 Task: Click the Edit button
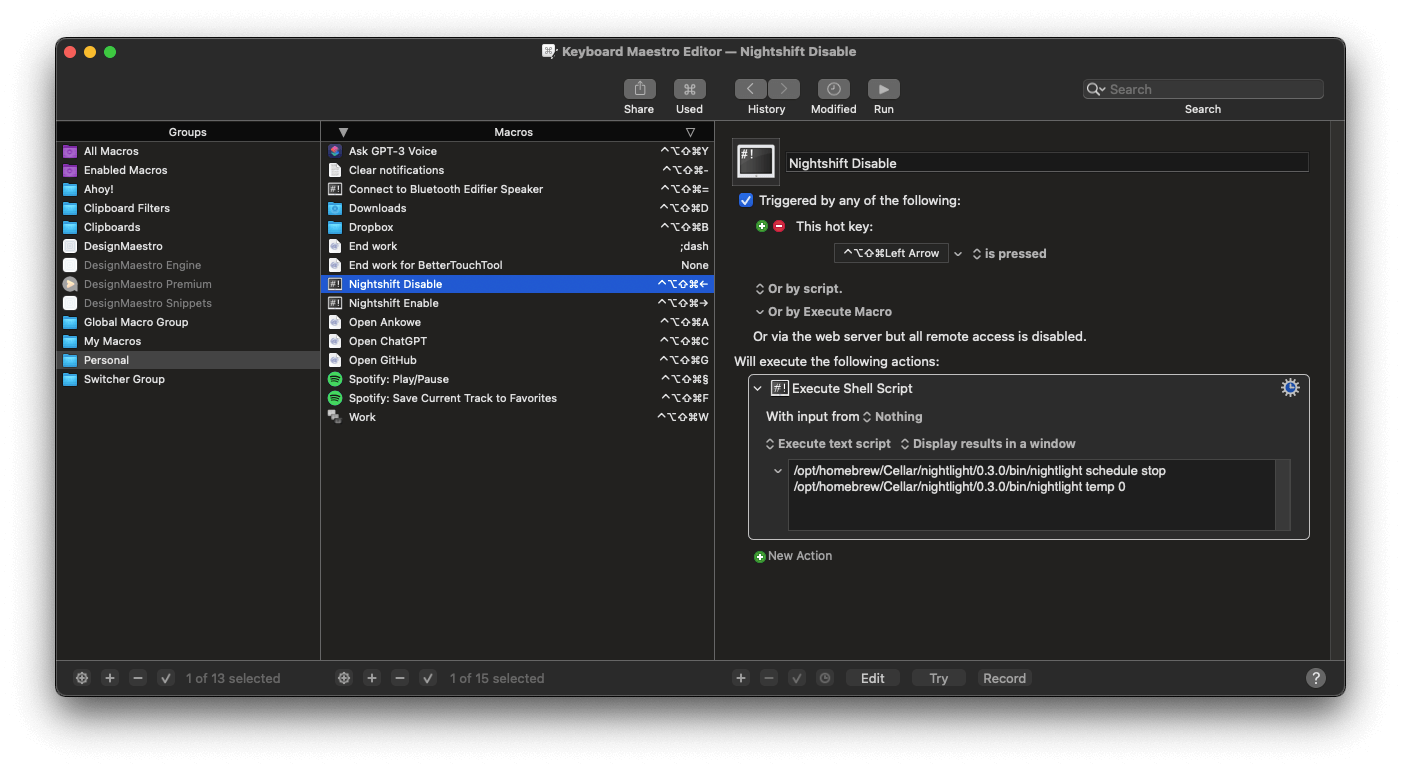873,678
